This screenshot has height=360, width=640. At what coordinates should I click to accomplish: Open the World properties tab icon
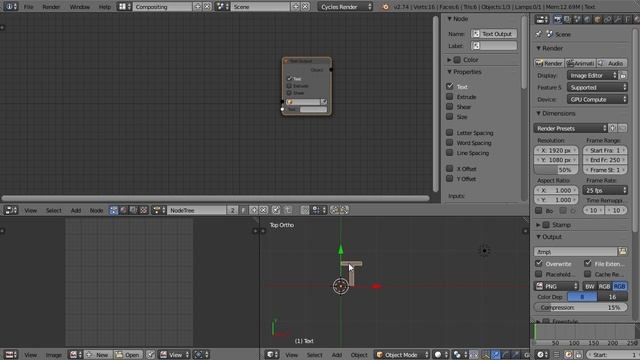click(587, 19)
